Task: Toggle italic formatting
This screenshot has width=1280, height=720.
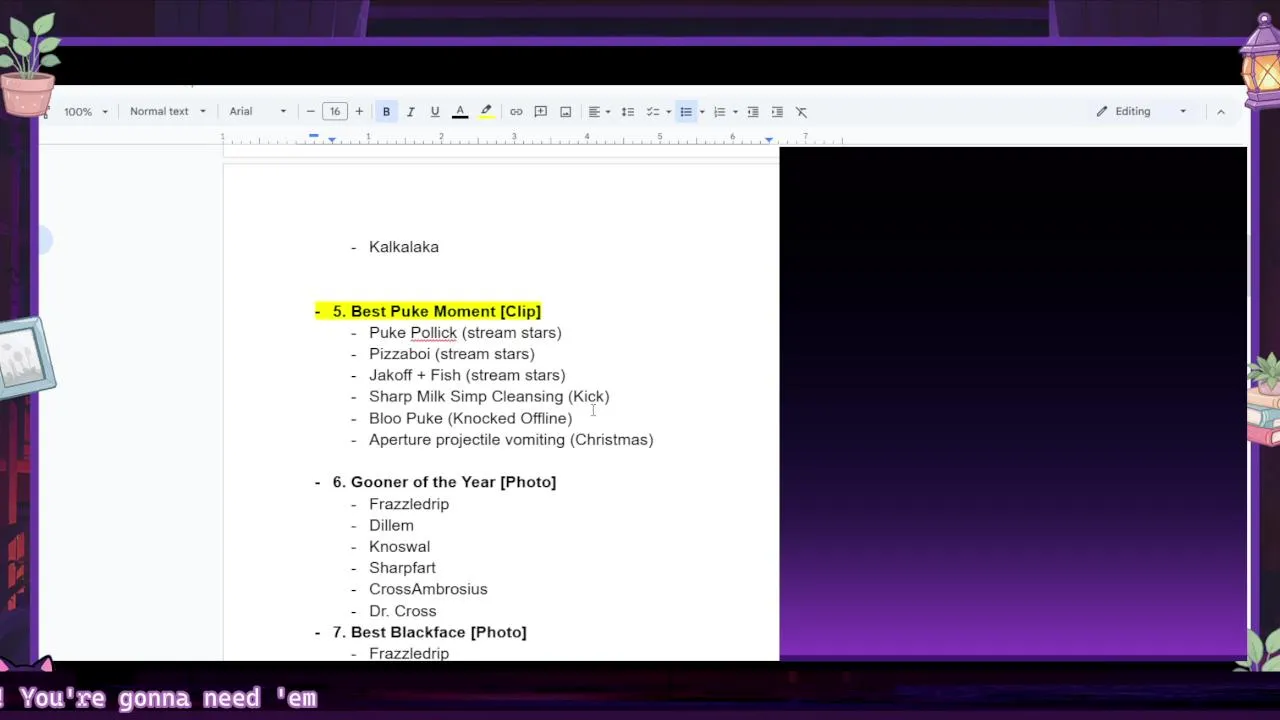Action: click(410, 111)
